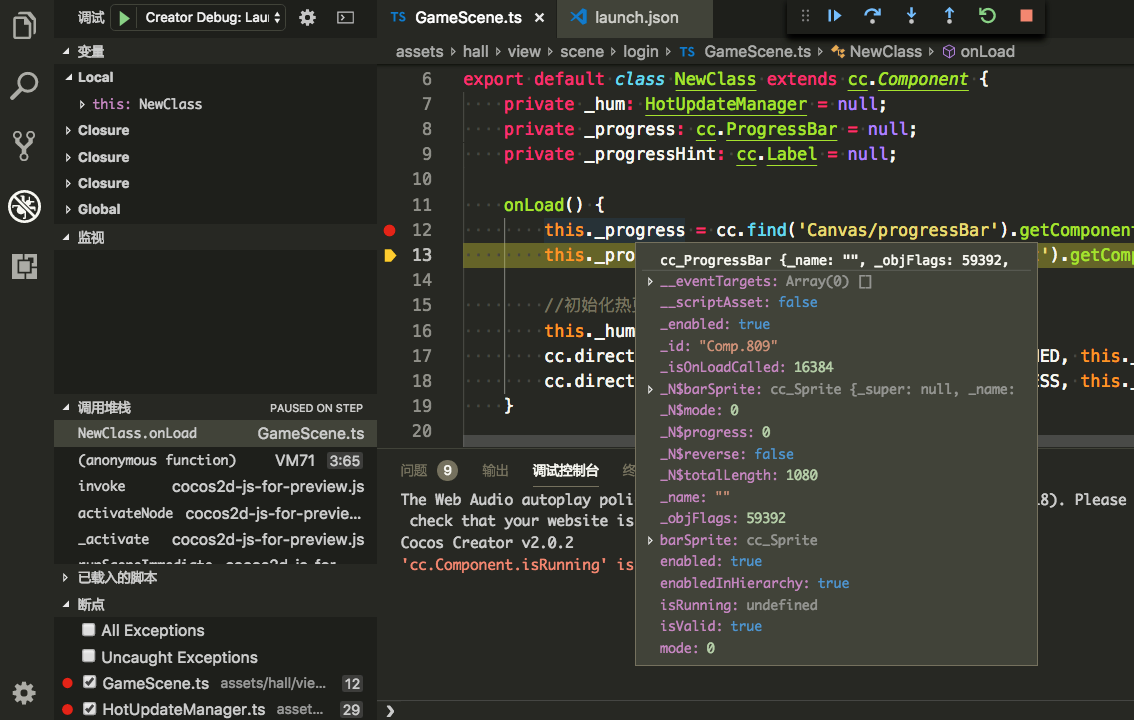
Task: Restart the debug session
Action: coord(987,16)
